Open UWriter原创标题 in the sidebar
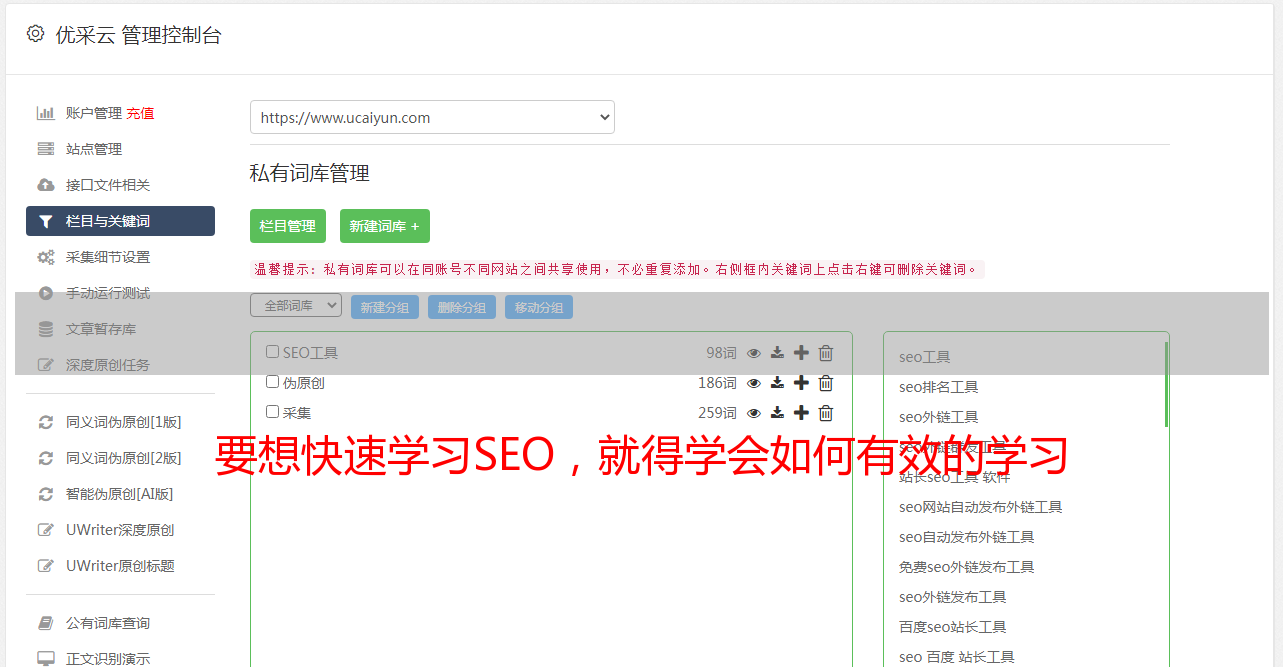 pos(120,566)
